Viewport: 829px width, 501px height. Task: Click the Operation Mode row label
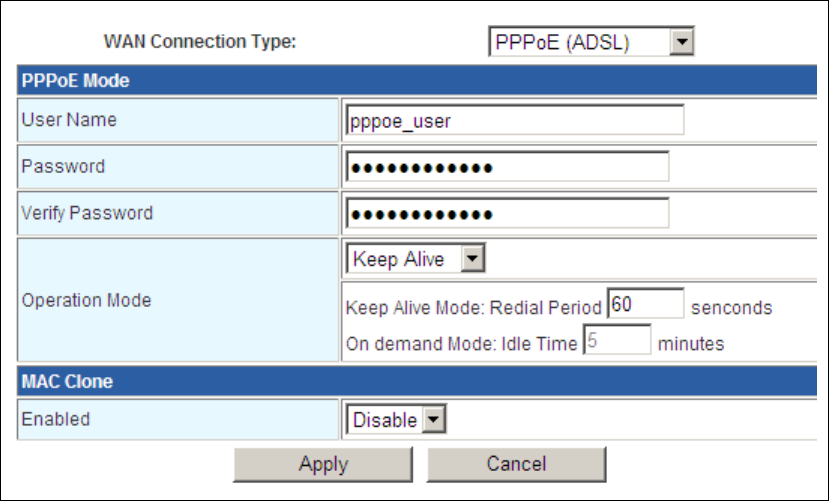[86, 299]
